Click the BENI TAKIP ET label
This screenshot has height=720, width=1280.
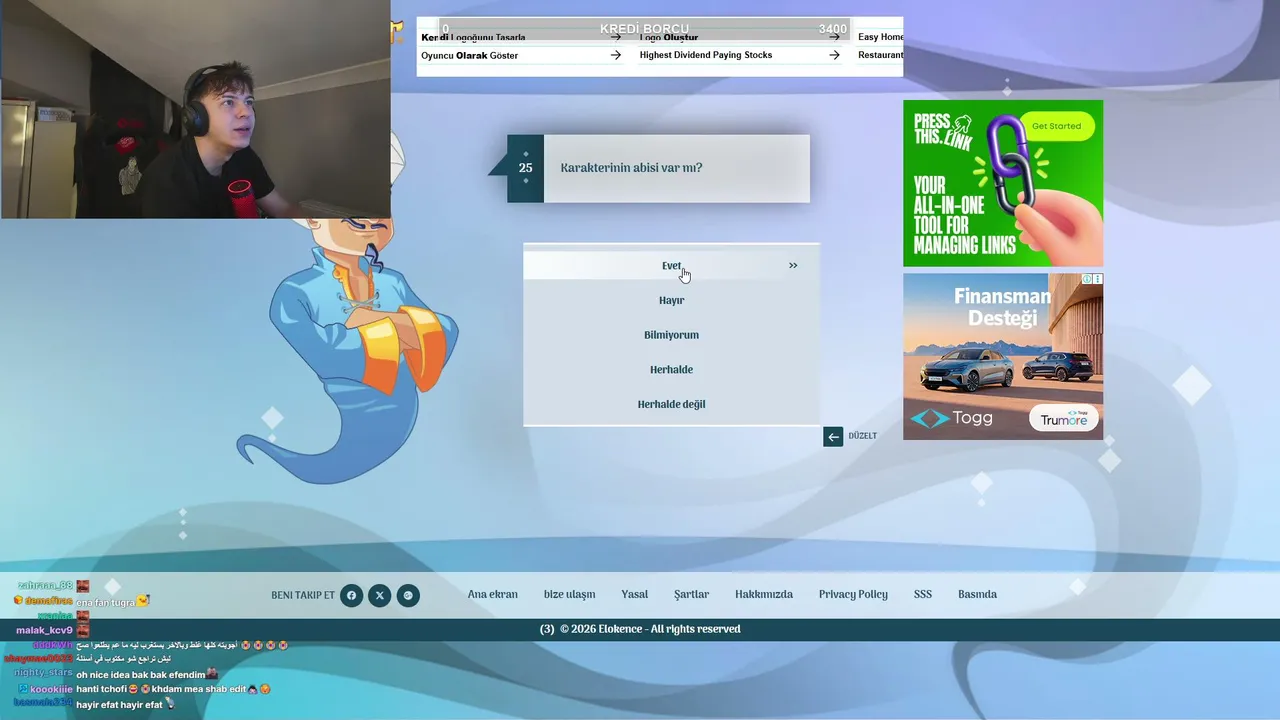pyautogui.click(x=303, y=596)
